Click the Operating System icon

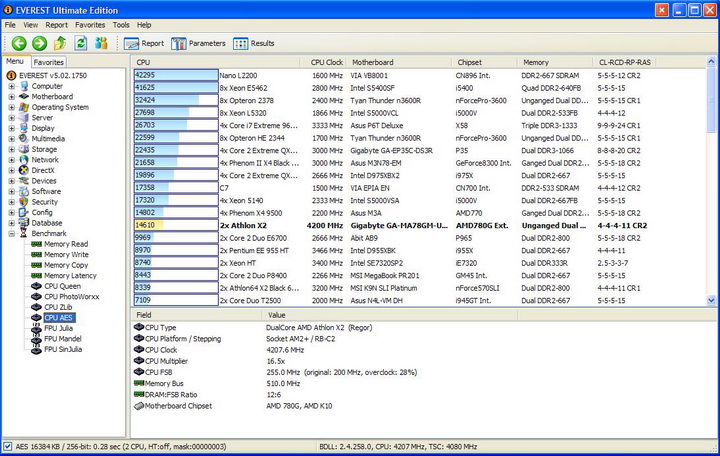(24, 107)
